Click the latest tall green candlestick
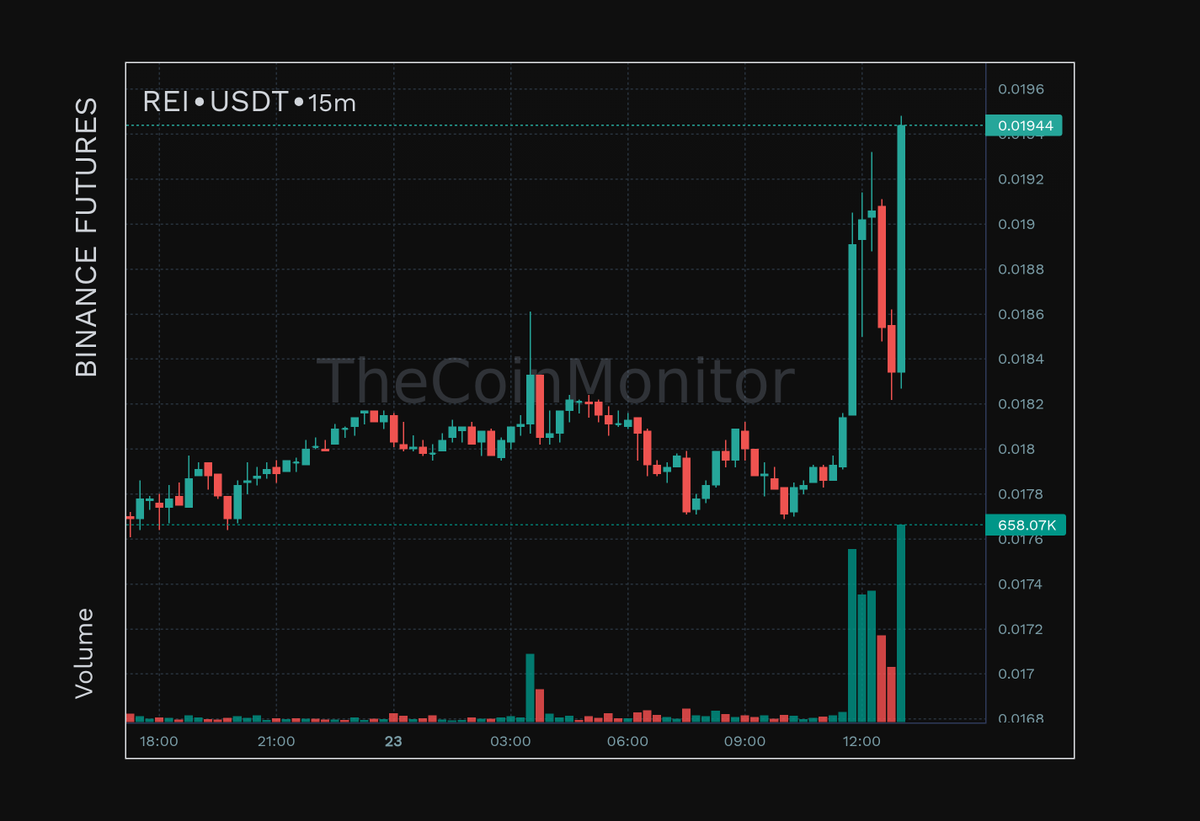Viewport: 1200px width, 821px height. coord(901,249)
